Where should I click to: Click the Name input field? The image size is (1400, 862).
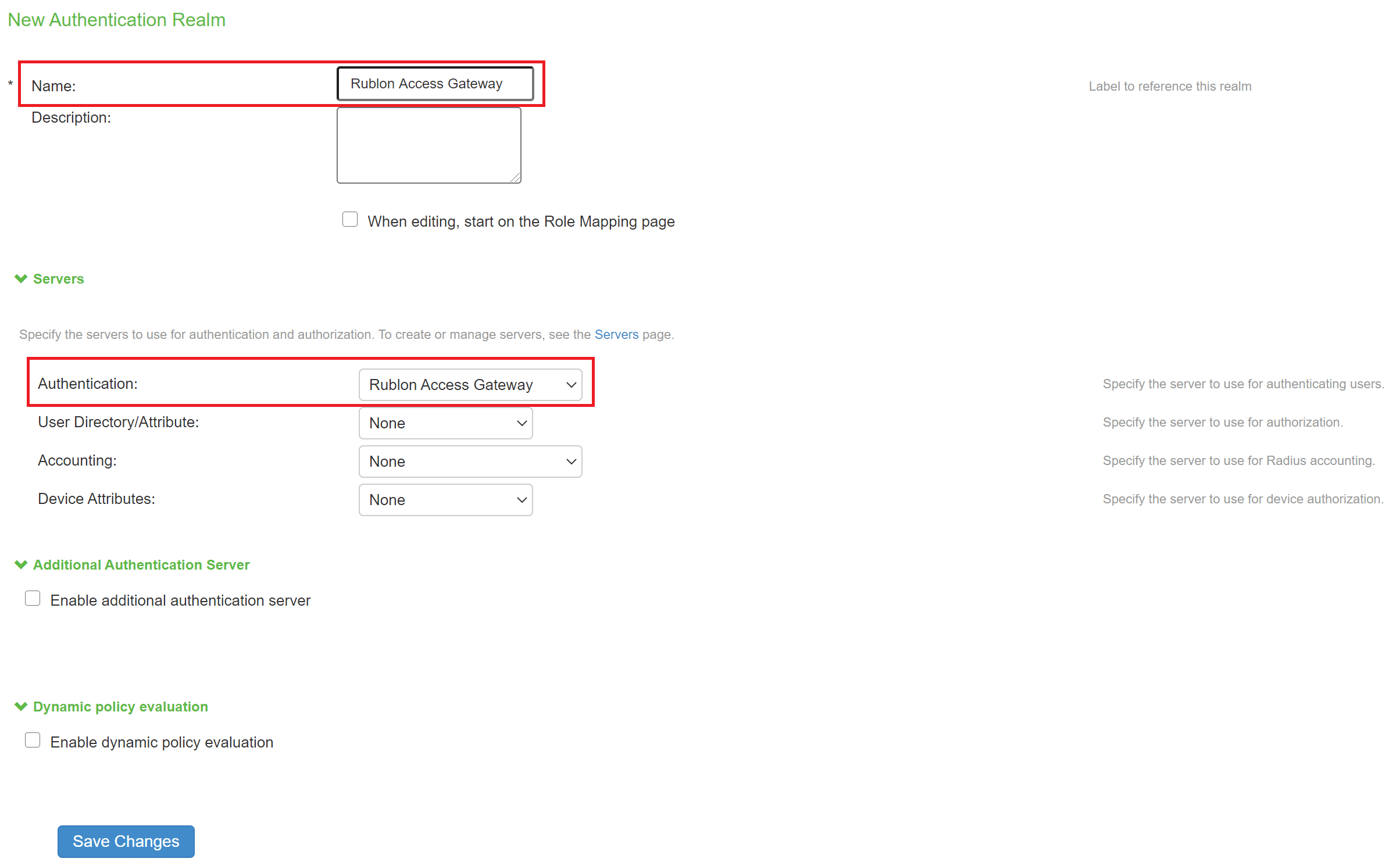[x=435, y=84]
